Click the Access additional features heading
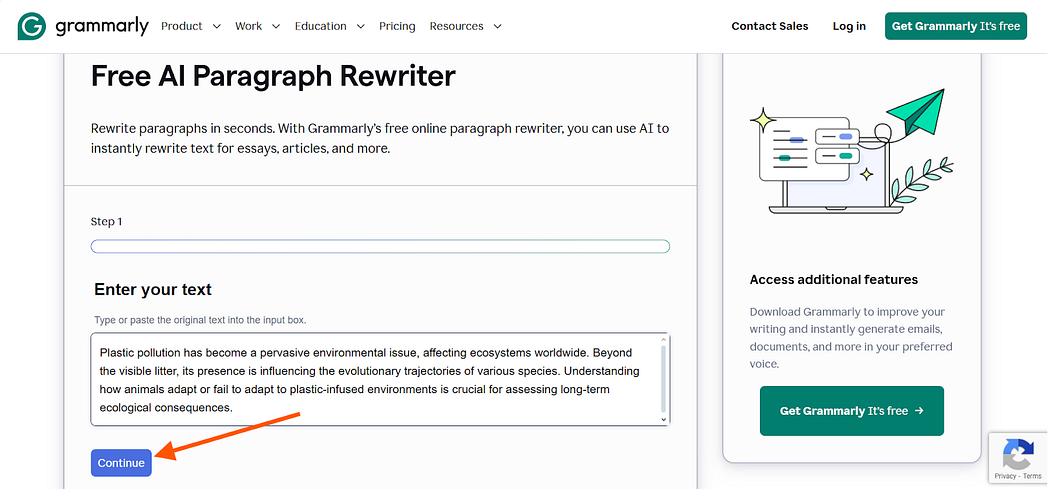The image size is (1050, 489). tap(834, 279)
